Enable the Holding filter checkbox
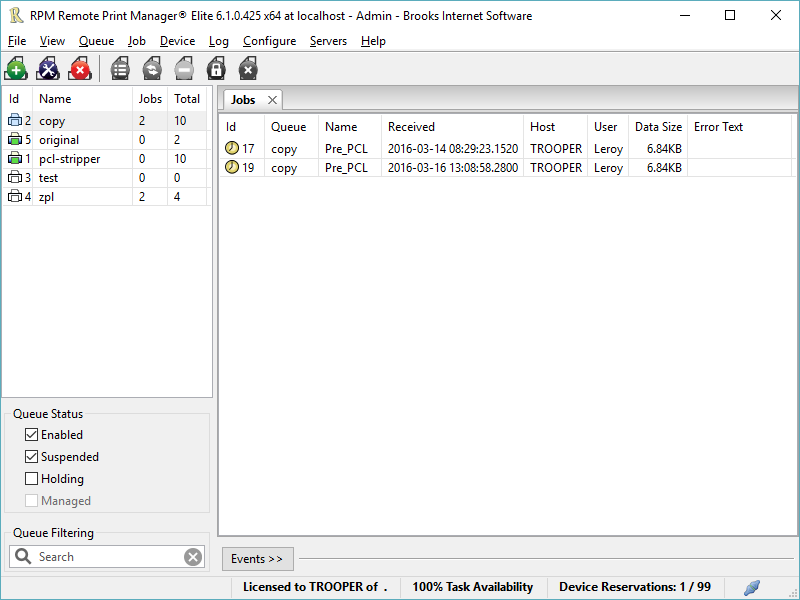Viewport: 800px width, 600px height. click(29, 478)
